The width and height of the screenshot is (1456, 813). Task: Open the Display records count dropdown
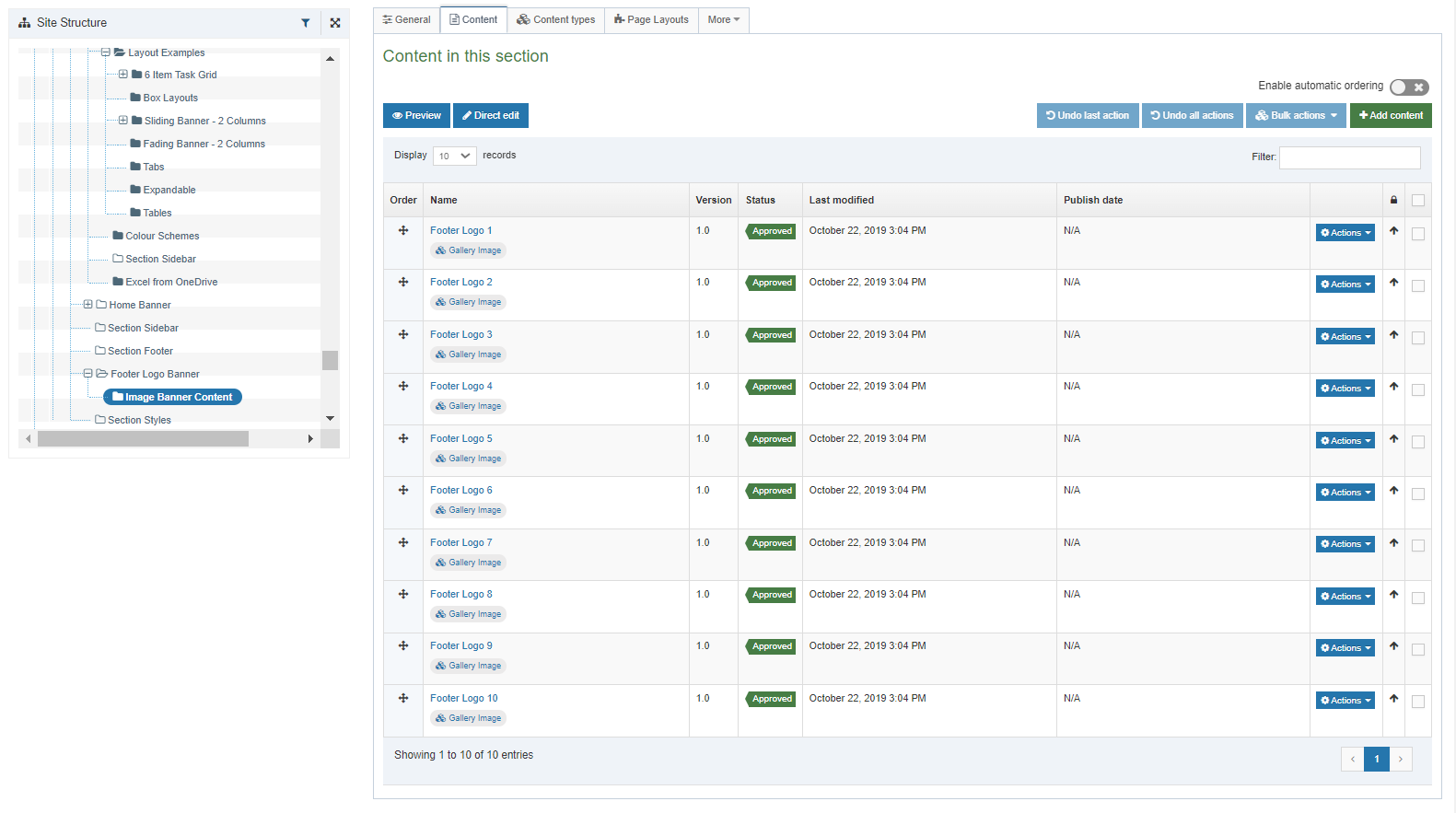pos(454,156)
